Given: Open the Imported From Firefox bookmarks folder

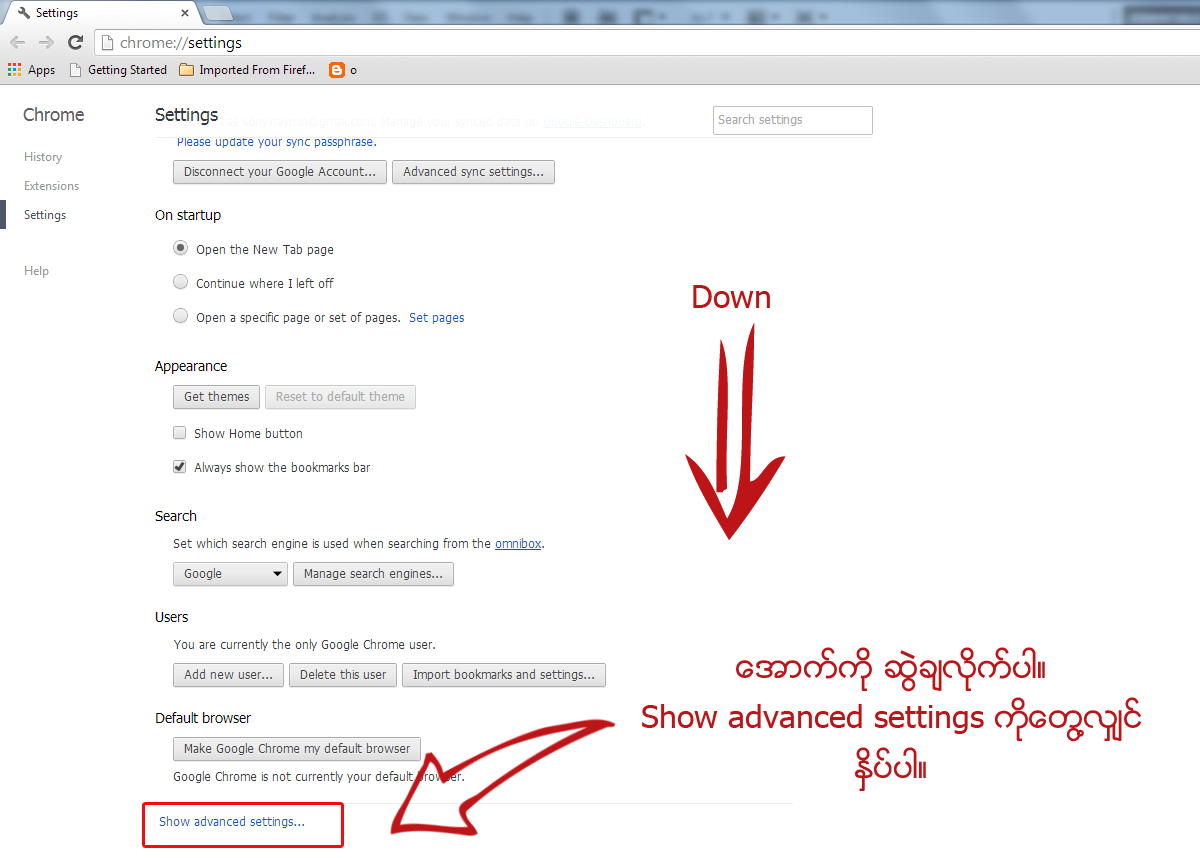Looking at the screenshot, I should click(246, 69).
